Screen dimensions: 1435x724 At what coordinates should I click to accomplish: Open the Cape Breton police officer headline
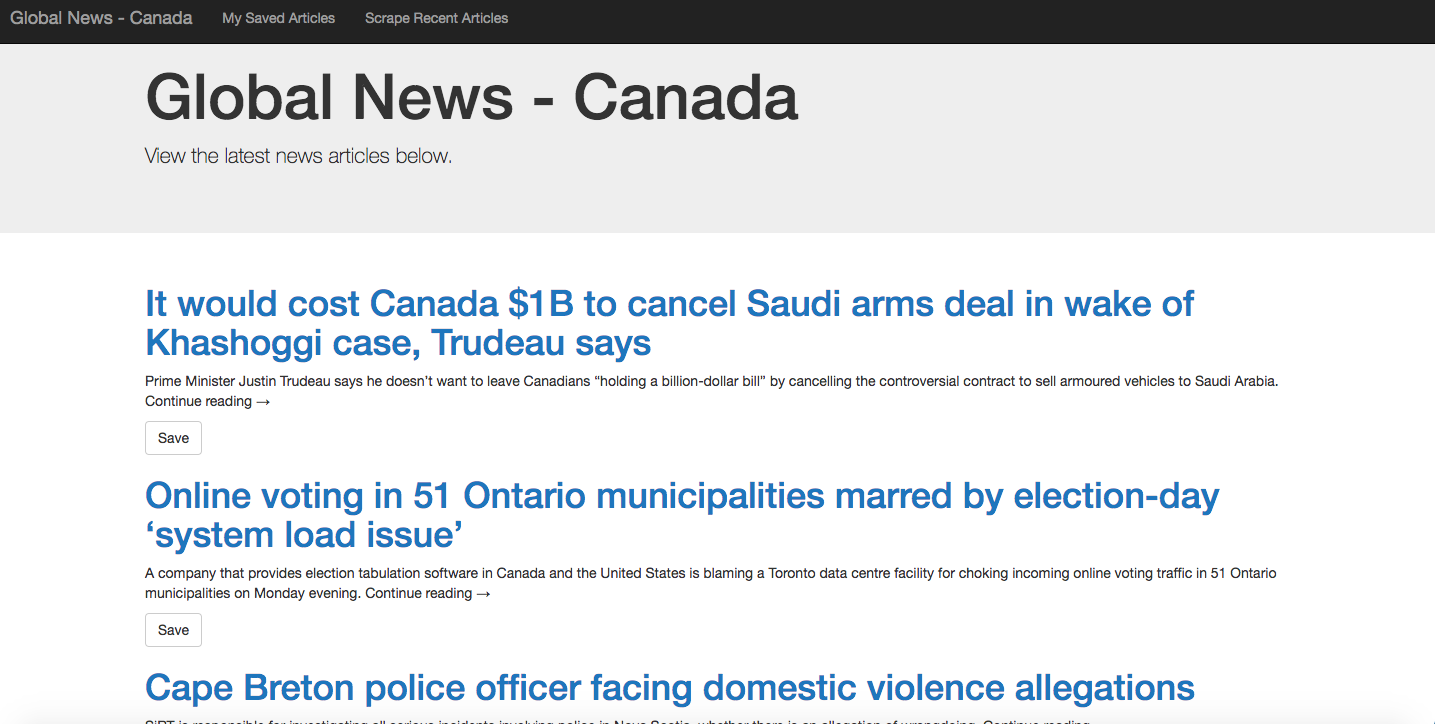click(x=669, y=688)
